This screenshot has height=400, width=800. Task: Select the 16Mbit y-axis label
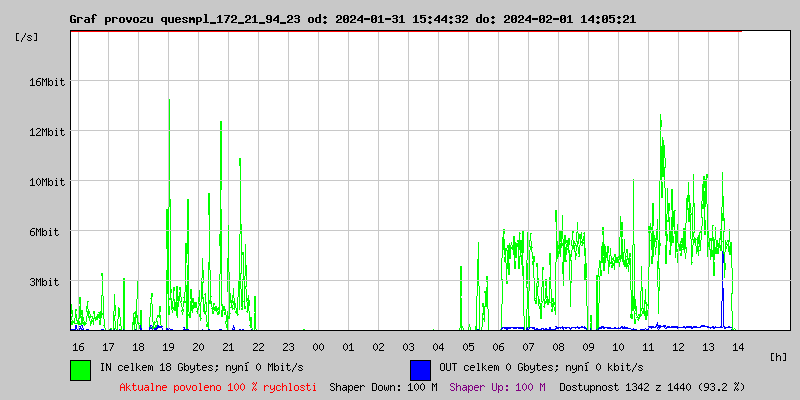46,82
